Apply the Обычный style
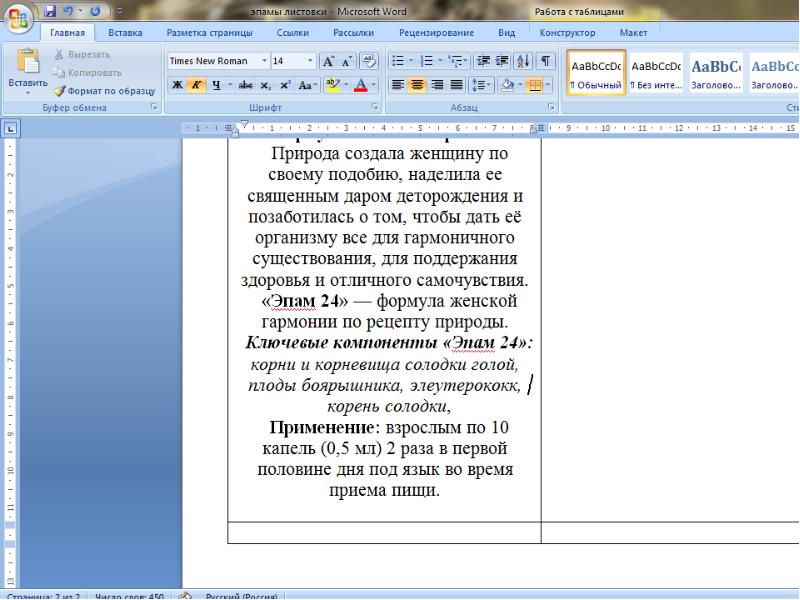The image size is (800, 600). click(x=596, y=74)
